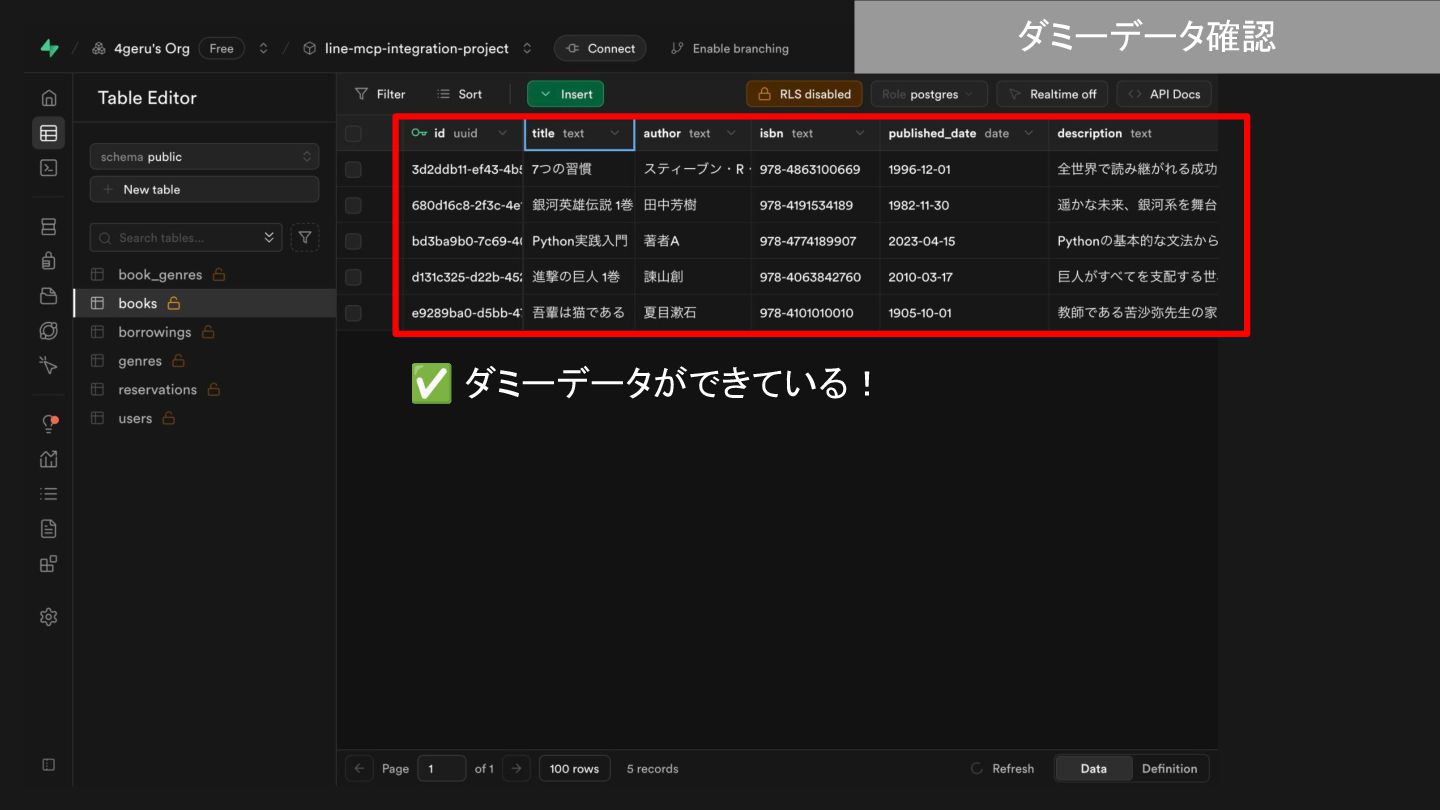Image resolution: width=1440 pixels, height=810 pixels.
Task: Toggle the Realtime off button
Action: [1052, 94]
